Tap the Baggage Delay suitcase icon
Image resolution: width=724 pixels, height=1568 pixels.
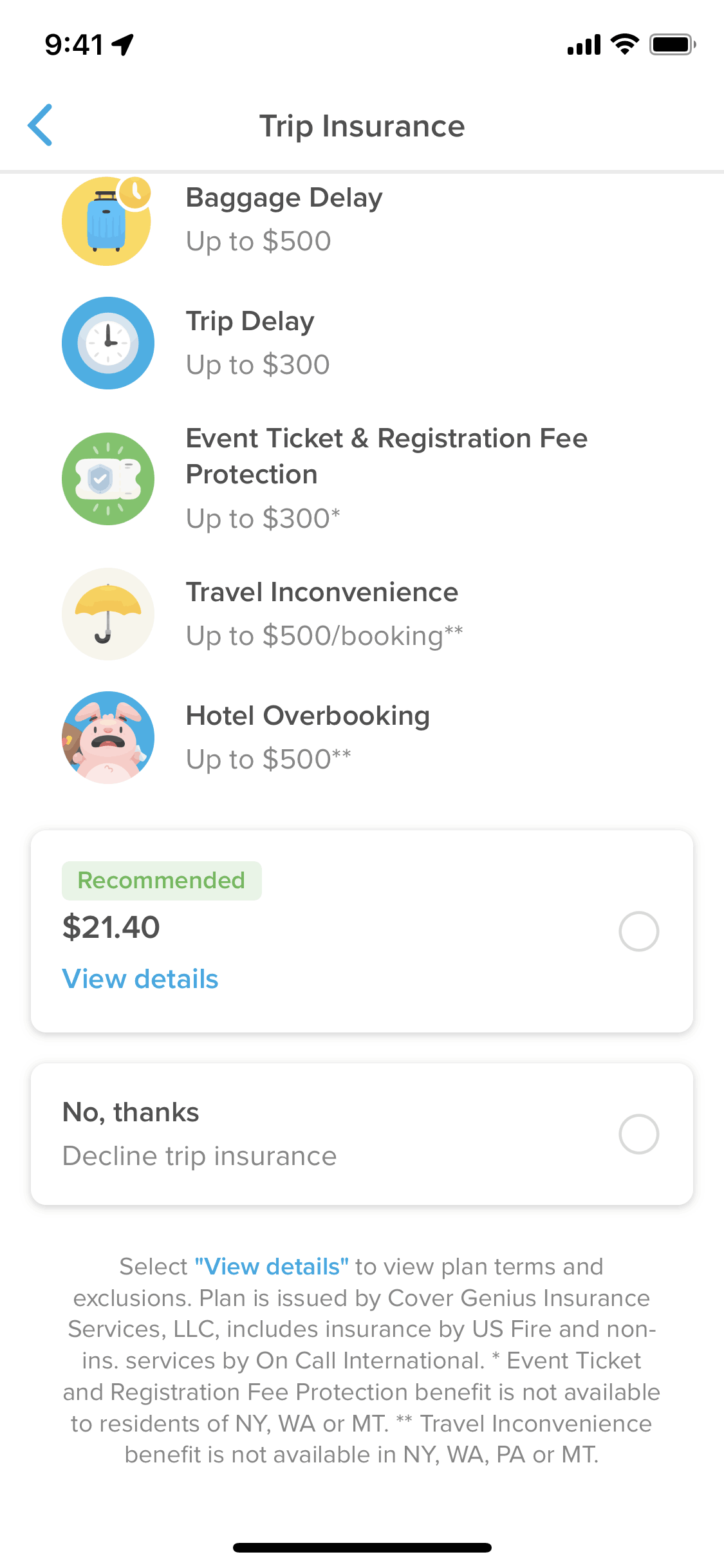click(107, 221)
